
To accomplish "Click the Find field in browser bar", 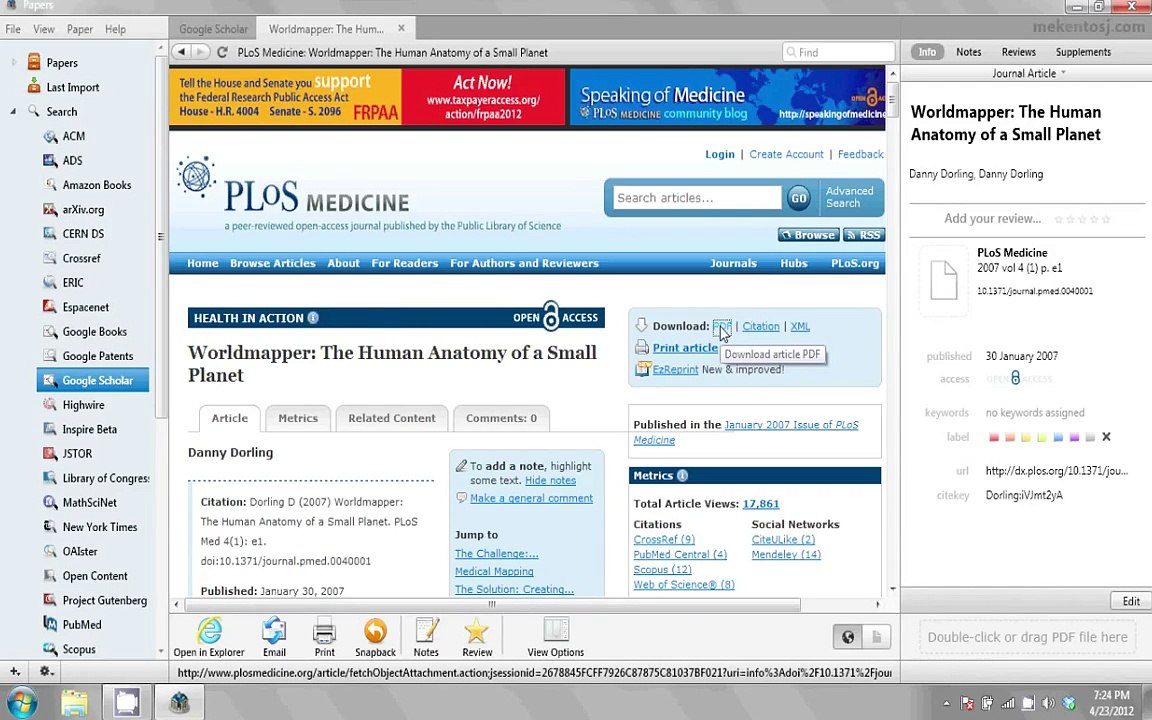I will (838, 52).
